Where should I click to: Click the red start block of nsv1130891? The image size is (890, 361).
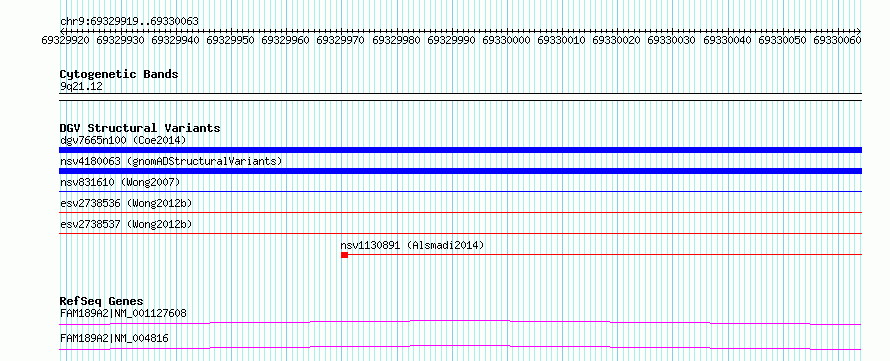point(345,255)
